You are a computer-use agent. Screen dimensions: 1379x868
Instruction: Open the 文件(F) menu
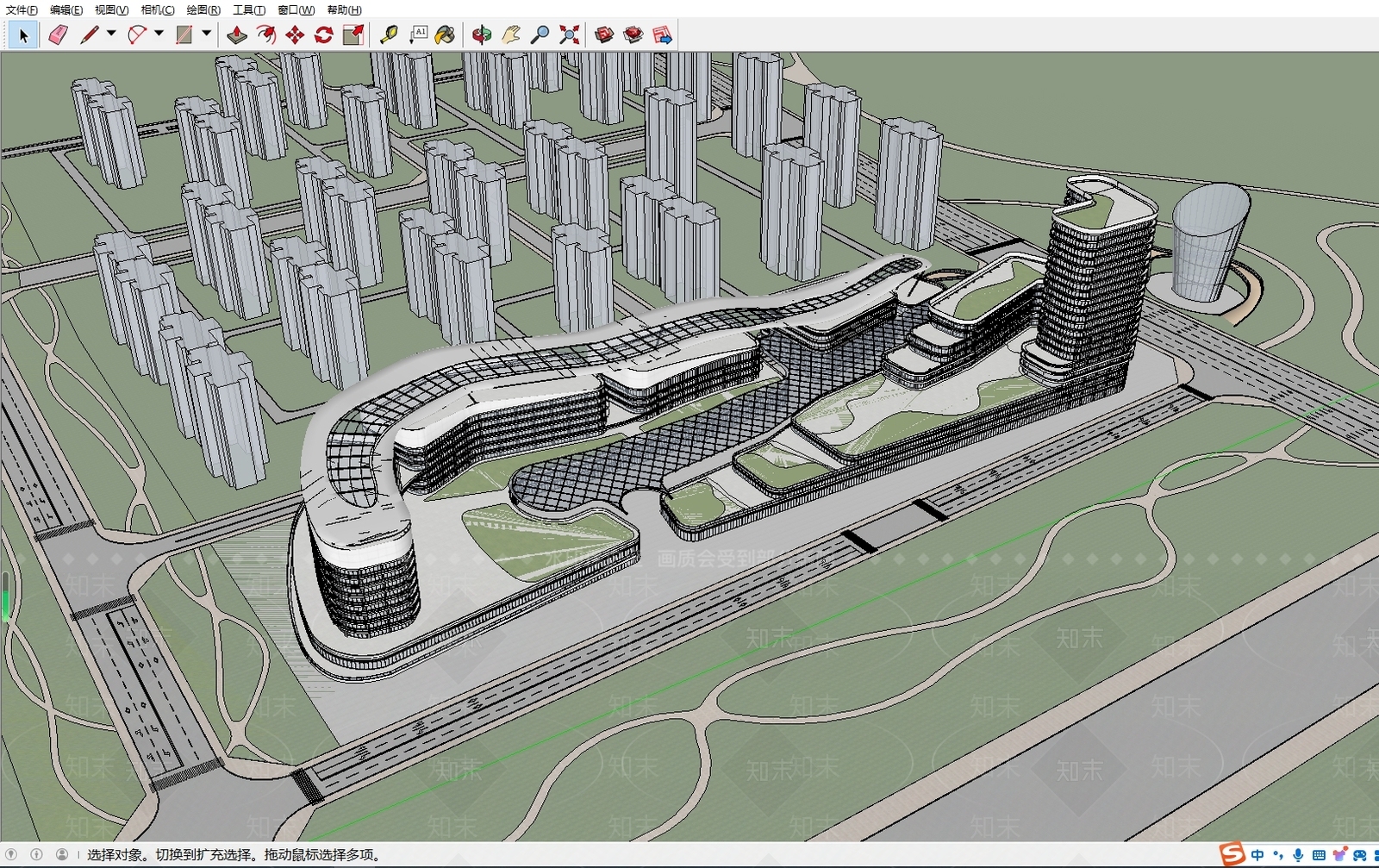click(22, 9)
